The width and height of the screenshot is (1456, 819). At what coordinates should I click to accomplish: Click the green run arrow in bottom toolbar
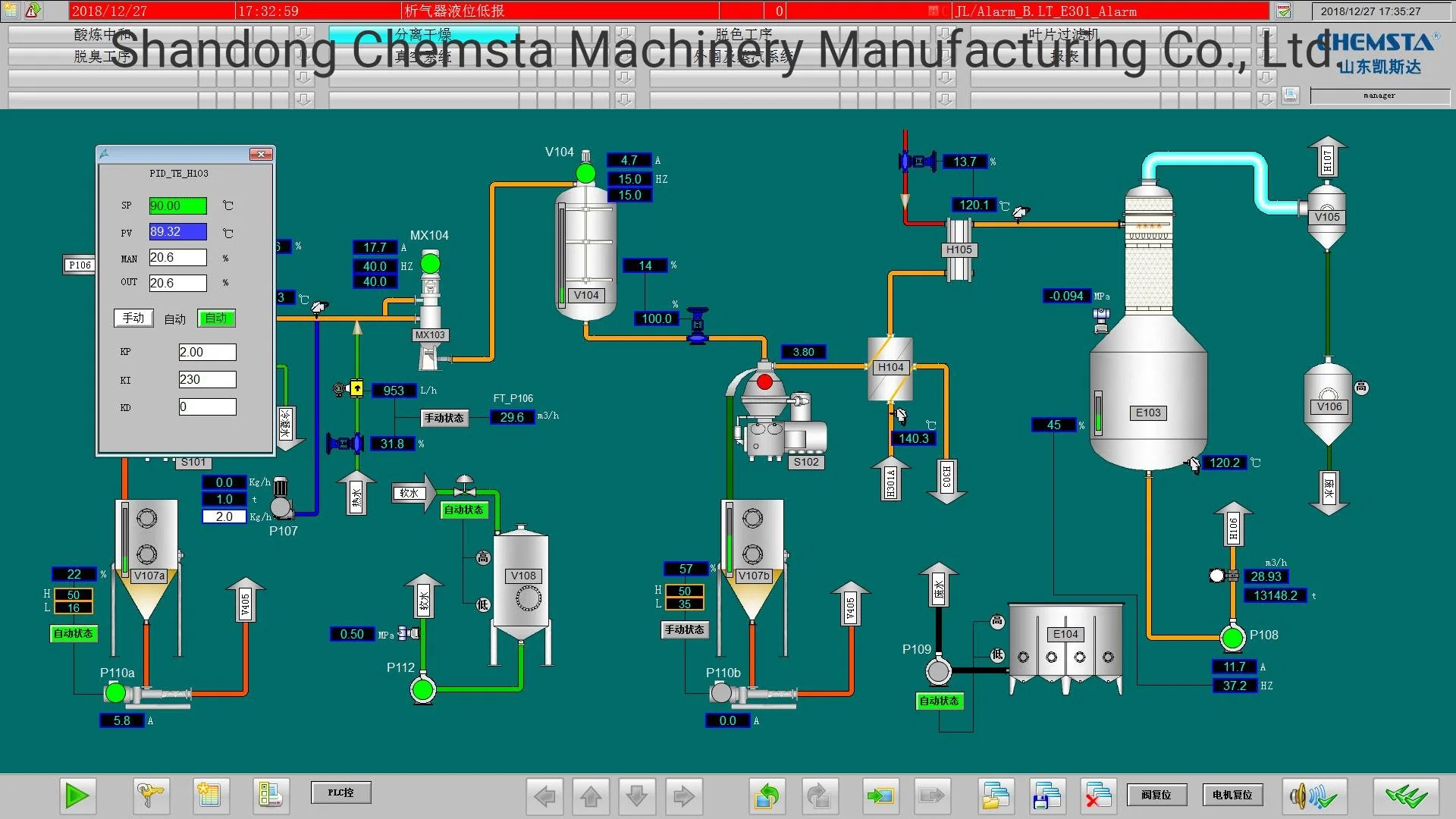point(77,795)
